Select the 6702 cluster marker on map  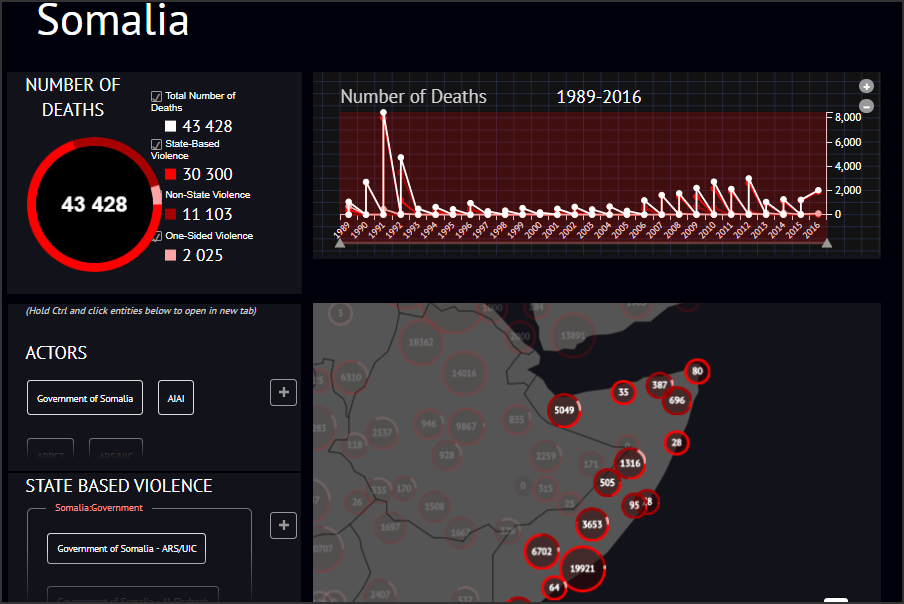542,551
